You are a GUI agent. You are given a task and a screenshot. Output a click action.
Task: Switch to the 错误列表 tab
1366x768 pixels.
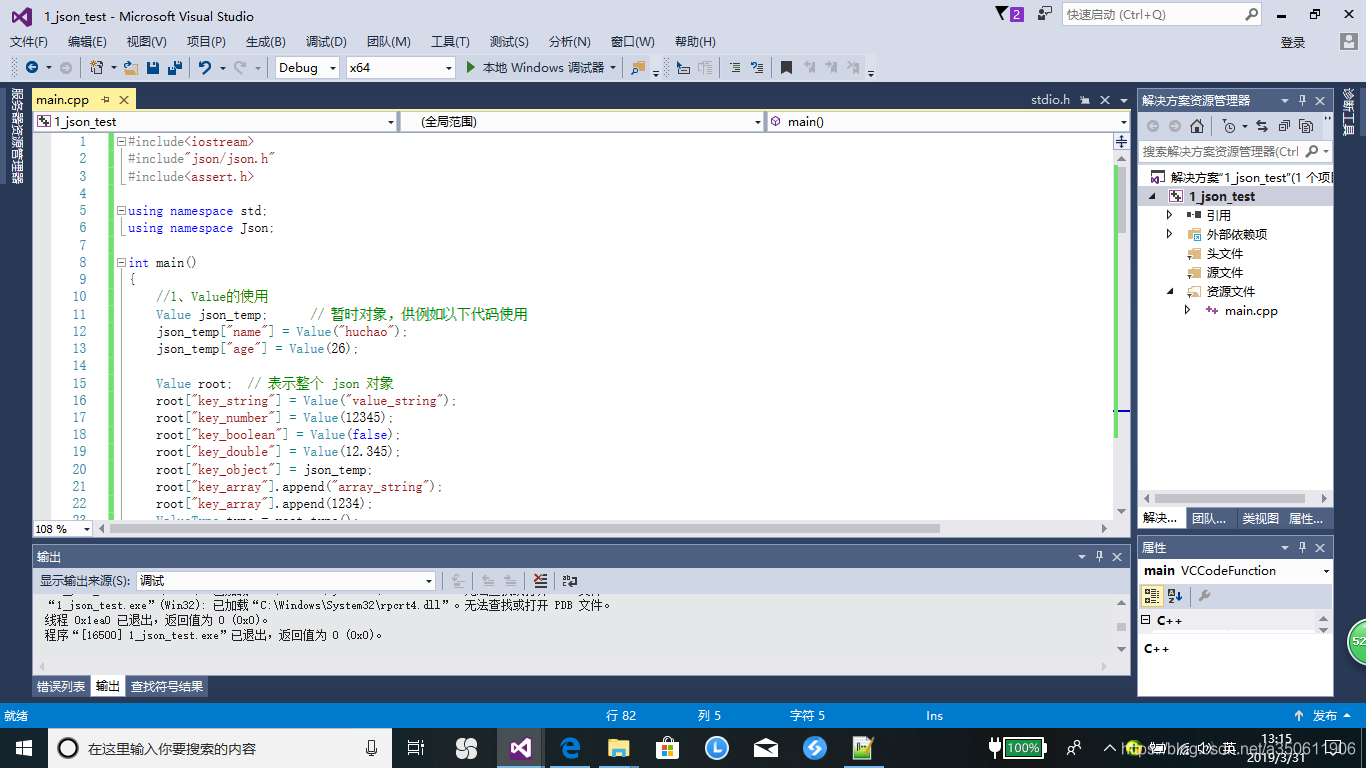60,686
